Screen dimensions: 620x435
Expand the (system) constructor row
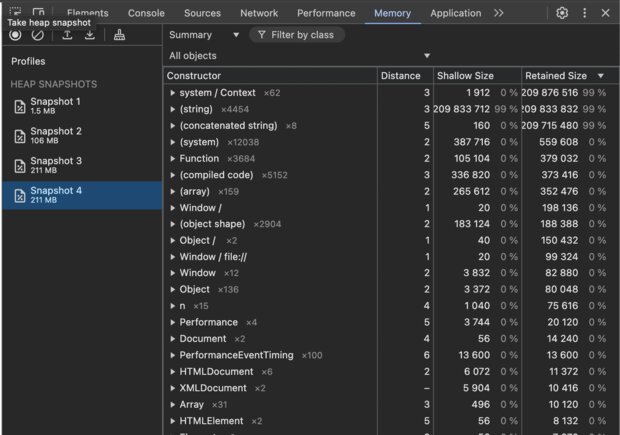172,142
